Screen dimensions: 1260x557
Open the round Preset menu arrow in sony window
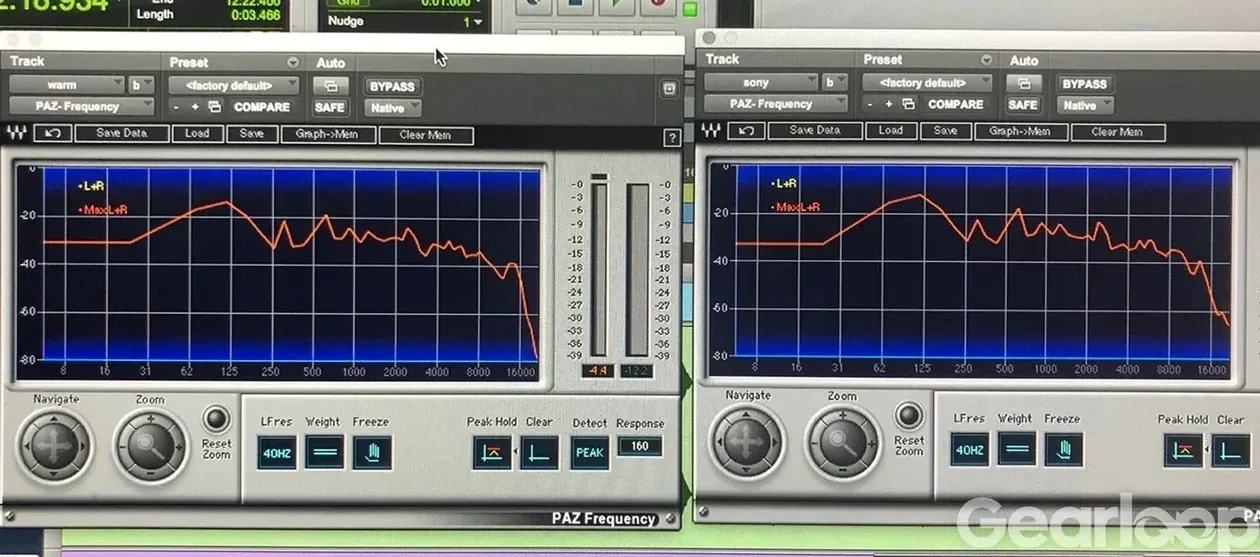click(x=986, y=60)
